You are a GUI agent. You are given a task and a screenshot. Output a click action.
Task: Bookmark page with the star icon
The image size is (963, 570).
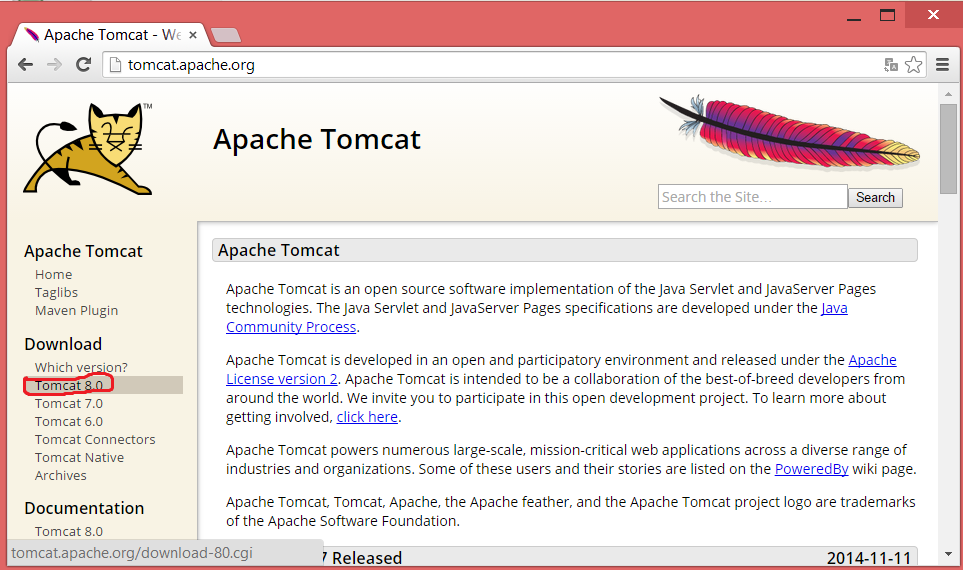coord(913,65)
